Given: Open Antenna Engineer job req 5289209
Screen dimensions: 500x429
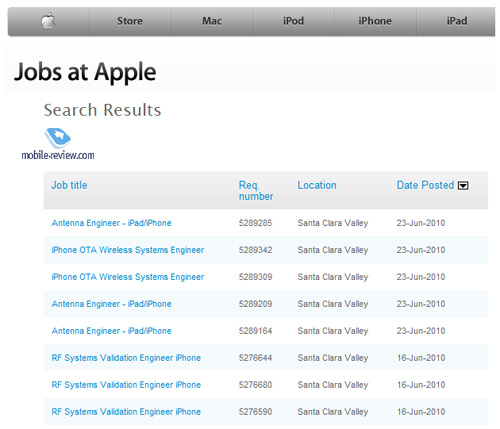Looking at the screenshot, I should pyautogui.click(x=111, y=304).
